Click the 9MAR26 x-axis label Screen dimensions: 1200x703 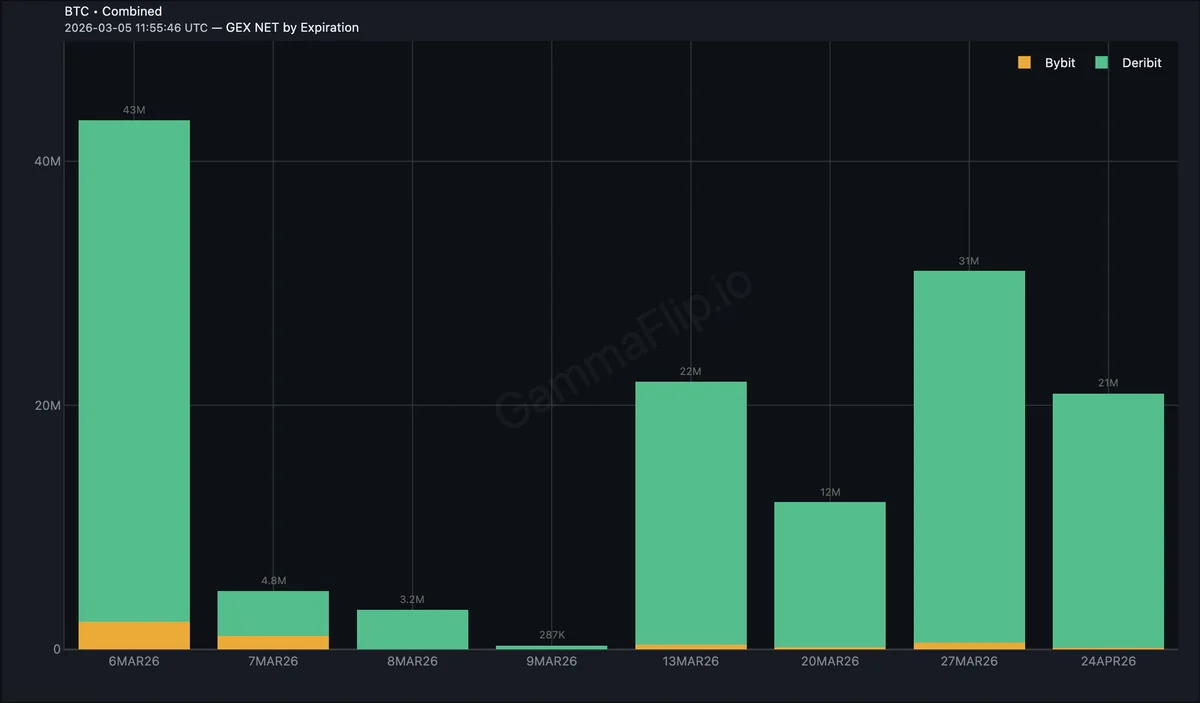(552, 662)
